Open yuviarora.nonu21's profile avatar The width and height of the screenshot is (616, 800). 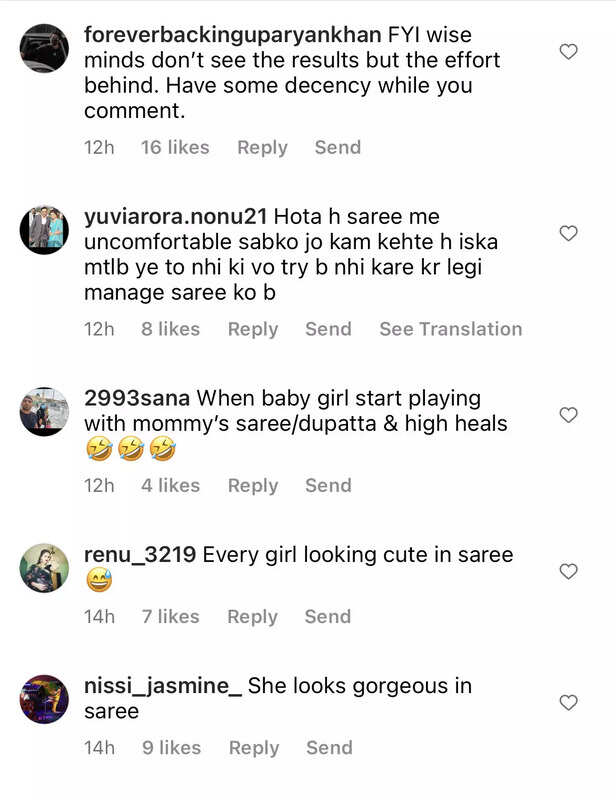pyautogui.click(x=44, y=230)
